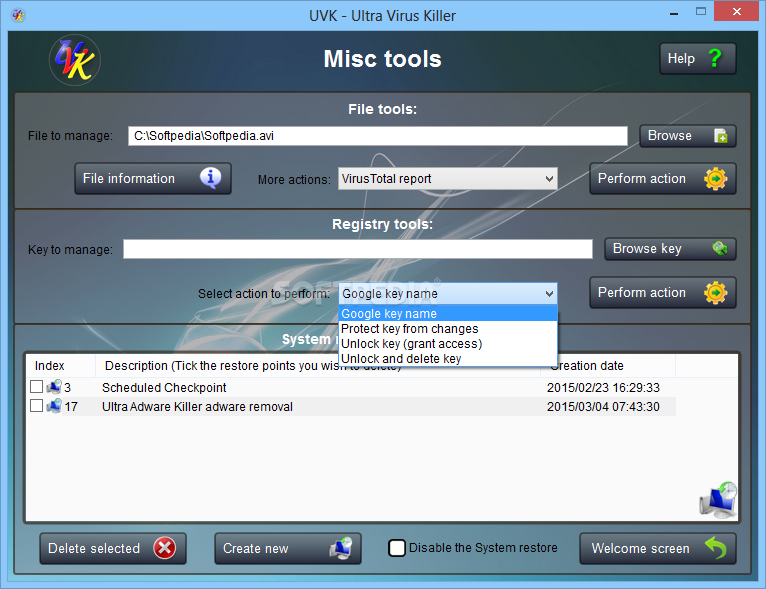Select Google key name from the list

click(448, 314)
